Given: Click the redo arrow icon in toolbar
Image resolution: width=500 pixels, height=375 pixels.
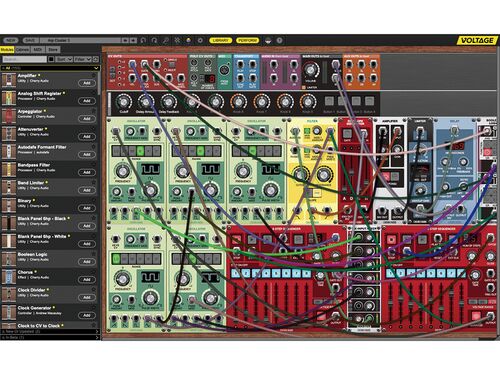Looking at the screenshot, I should 154,40.
